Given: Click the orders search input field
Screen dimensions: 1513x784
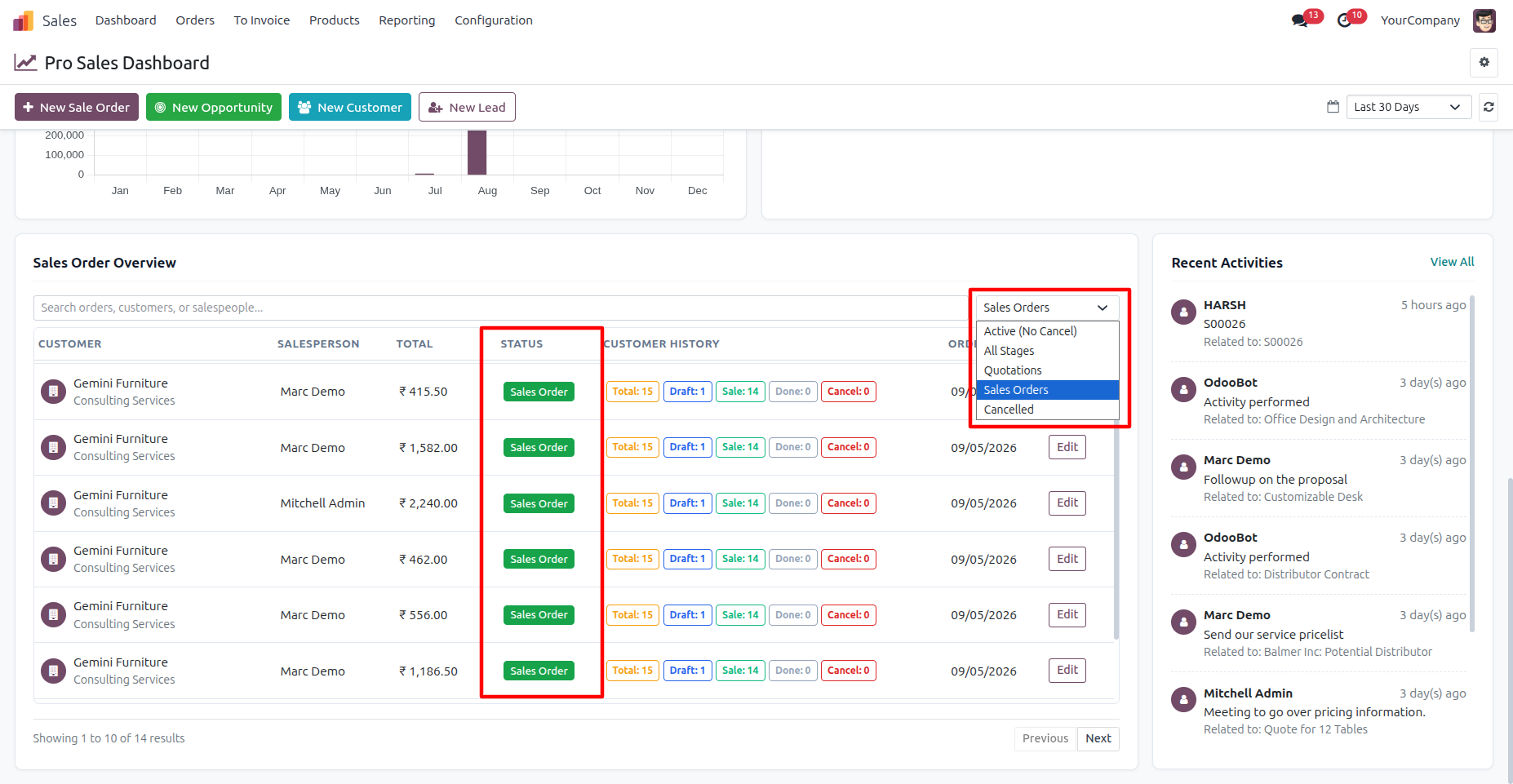Looking at the screenshot, I should [501, 308].
